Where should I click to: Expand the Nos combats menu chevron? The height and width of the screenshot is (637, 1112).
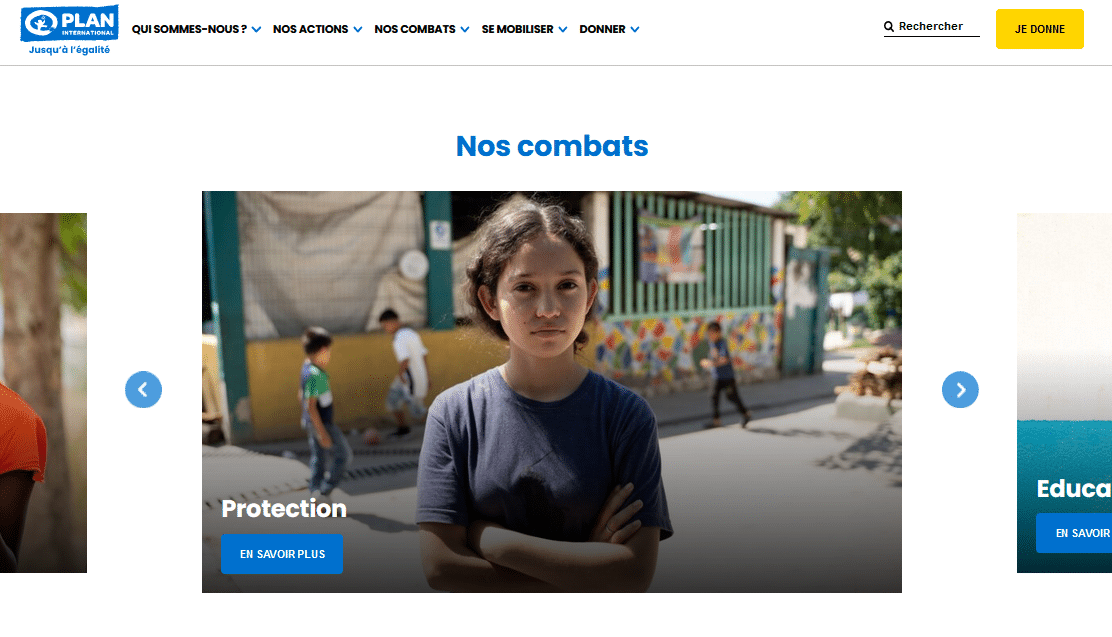pos(465,30)
